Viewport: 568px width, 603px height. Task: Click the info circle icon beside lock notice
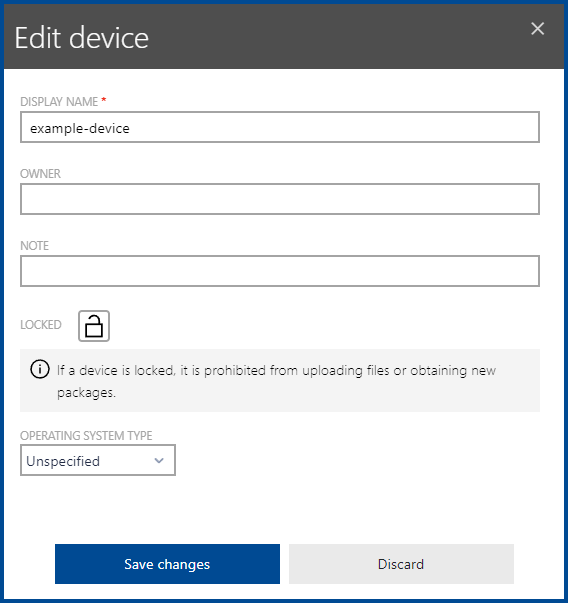click(x=40, y=370)
